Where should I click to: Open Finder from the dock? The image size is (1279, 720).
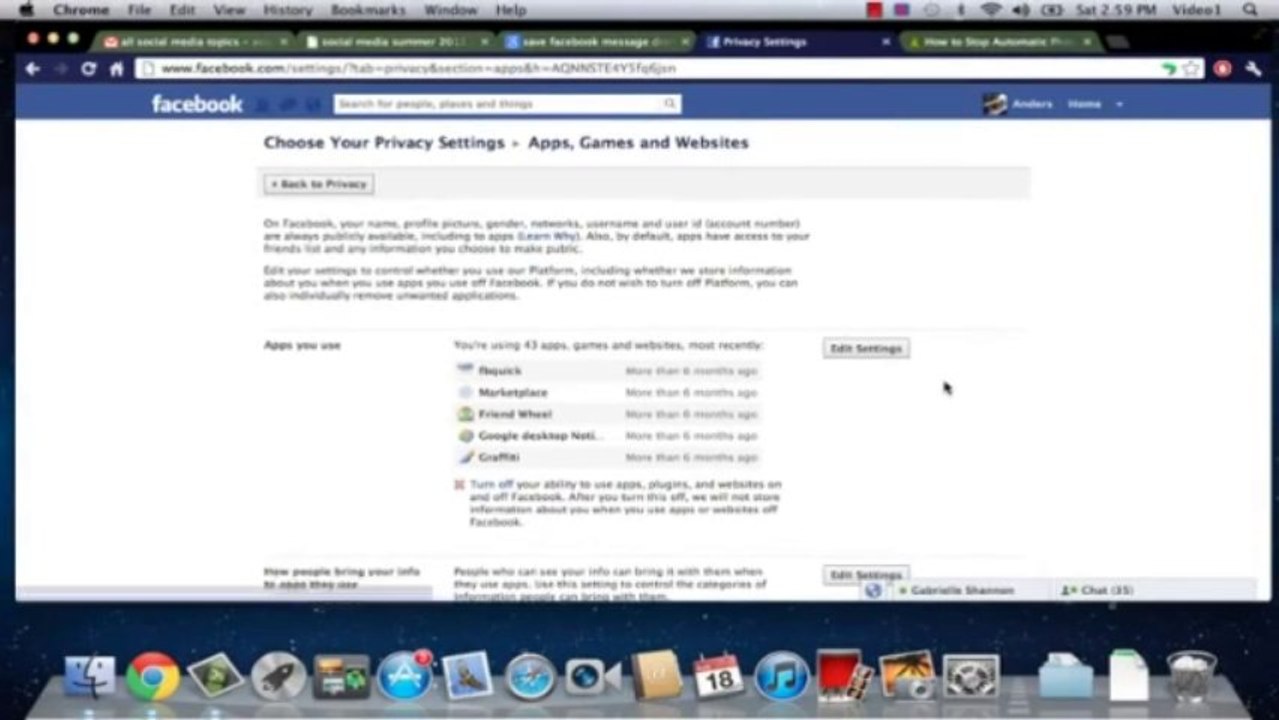coord(90,677)
